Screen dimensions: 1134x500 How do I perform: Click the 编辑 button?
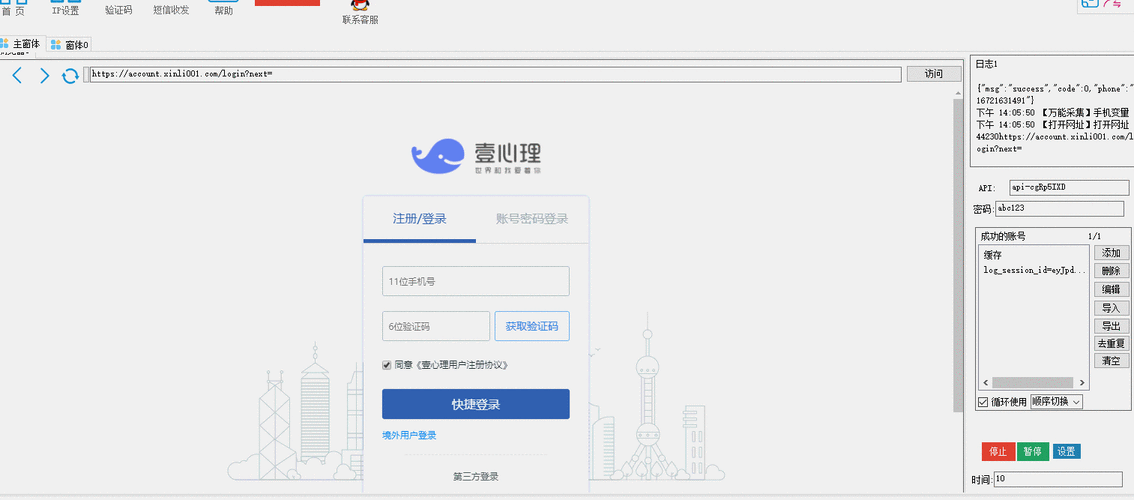click(x=1111, y=289)
